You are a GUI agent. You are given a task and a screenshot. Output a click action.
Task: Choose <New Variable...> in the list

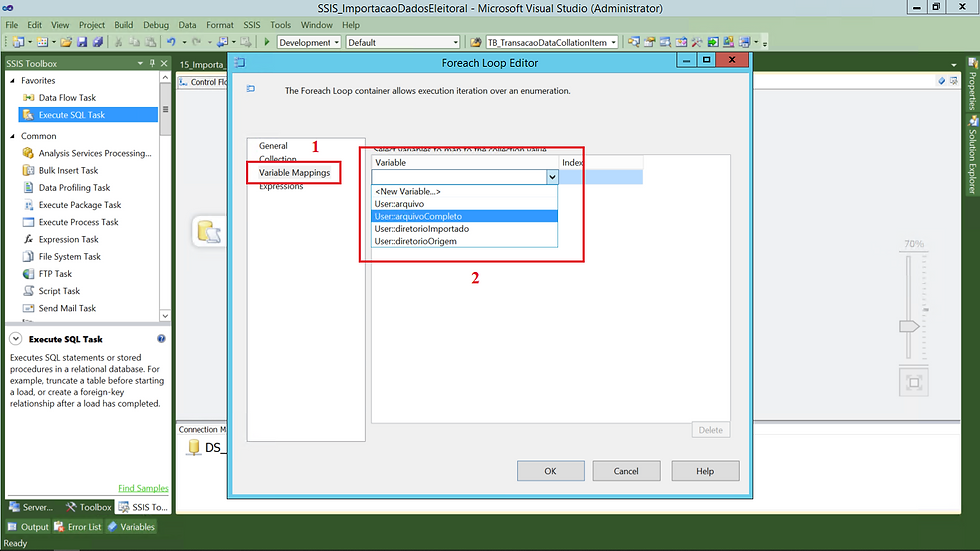464,191
